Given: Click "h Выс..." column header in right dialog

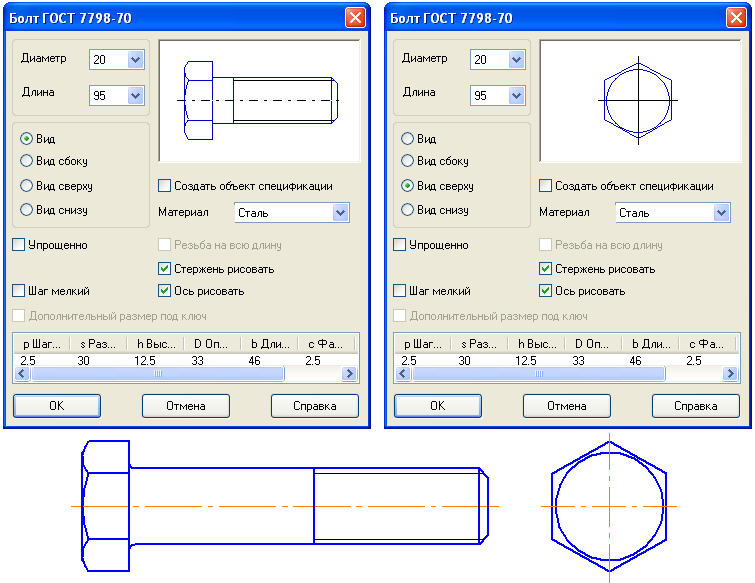Looking at the screenshot, I should click(x=536, y=344).
